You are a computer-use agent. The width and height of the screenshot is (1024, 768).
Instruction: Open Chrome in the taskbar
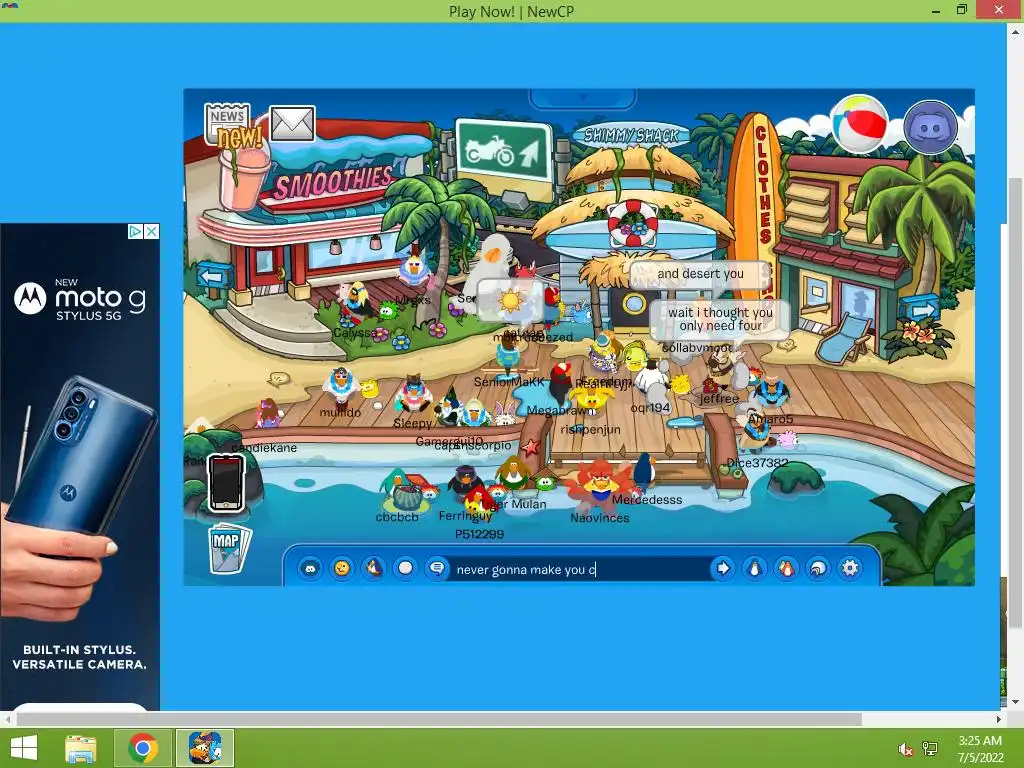point(143,748)
